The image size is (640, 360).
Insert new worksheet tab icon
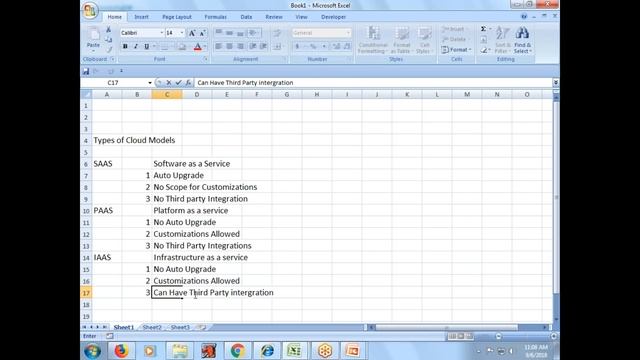[202, 327]
